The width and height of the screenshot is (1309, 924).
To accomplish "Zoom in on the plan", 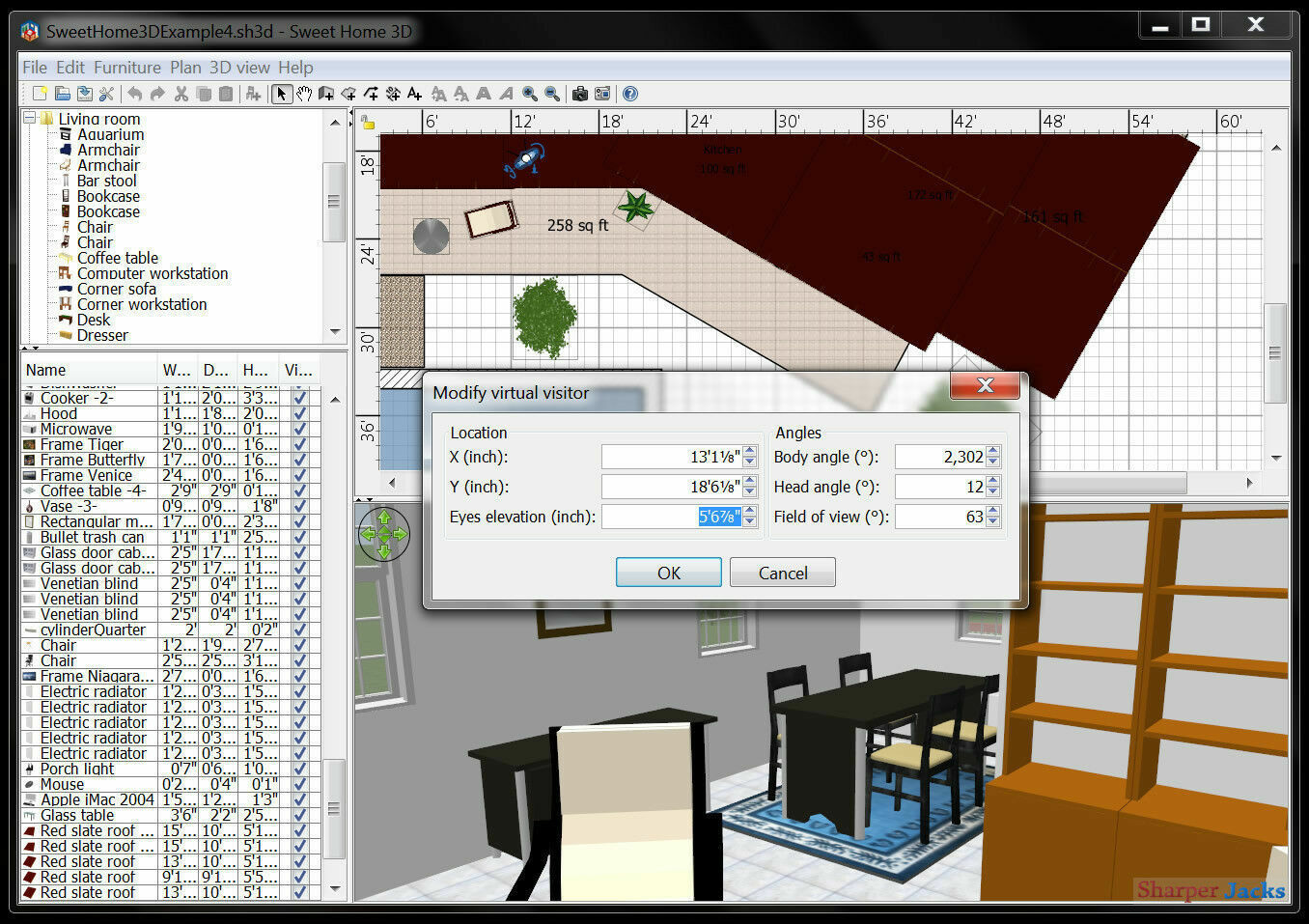I will point(530,94).
